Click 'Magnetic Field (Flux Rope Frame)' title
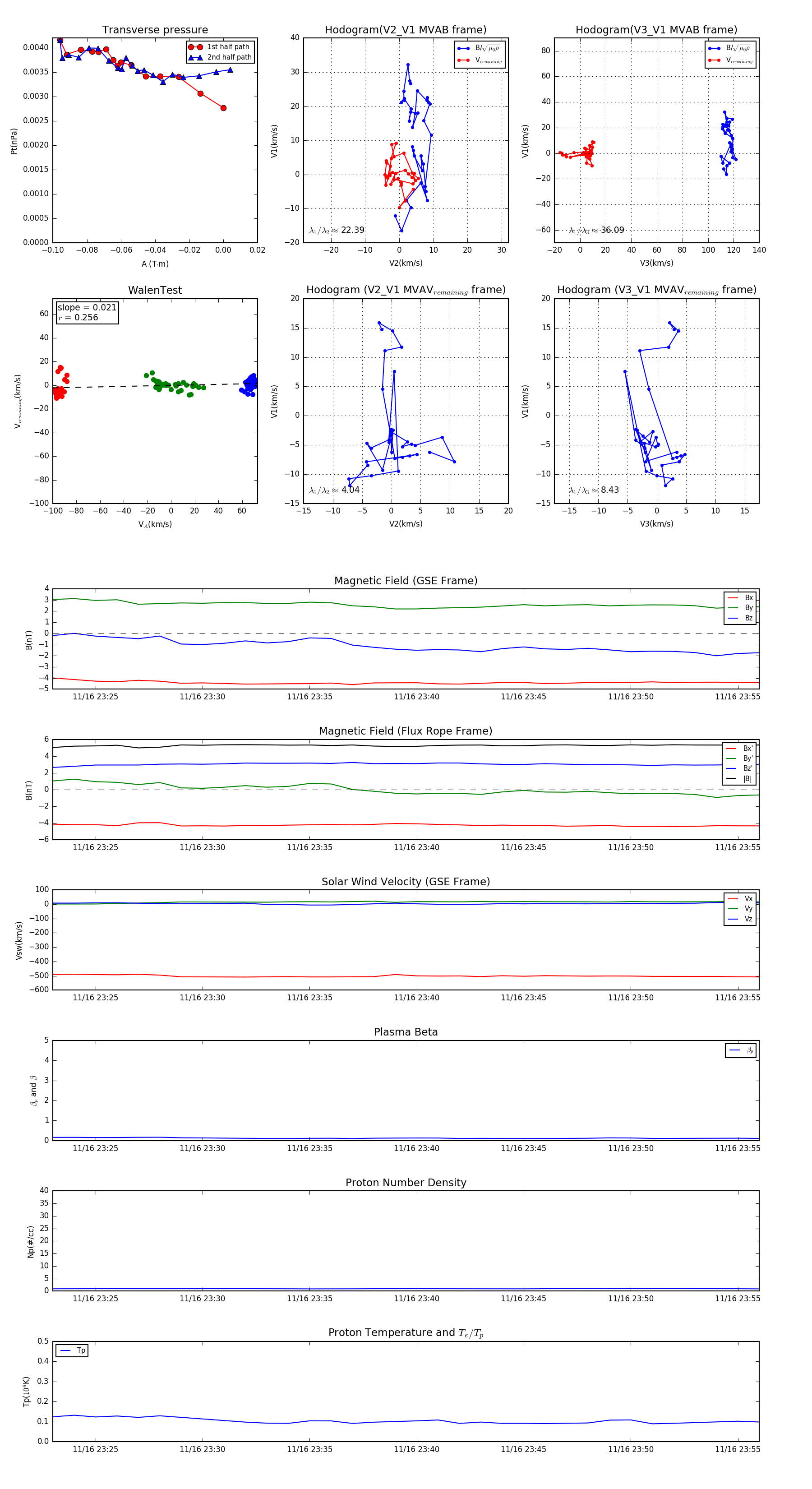The image size is (812, 1489). click(x=406, y=731)
